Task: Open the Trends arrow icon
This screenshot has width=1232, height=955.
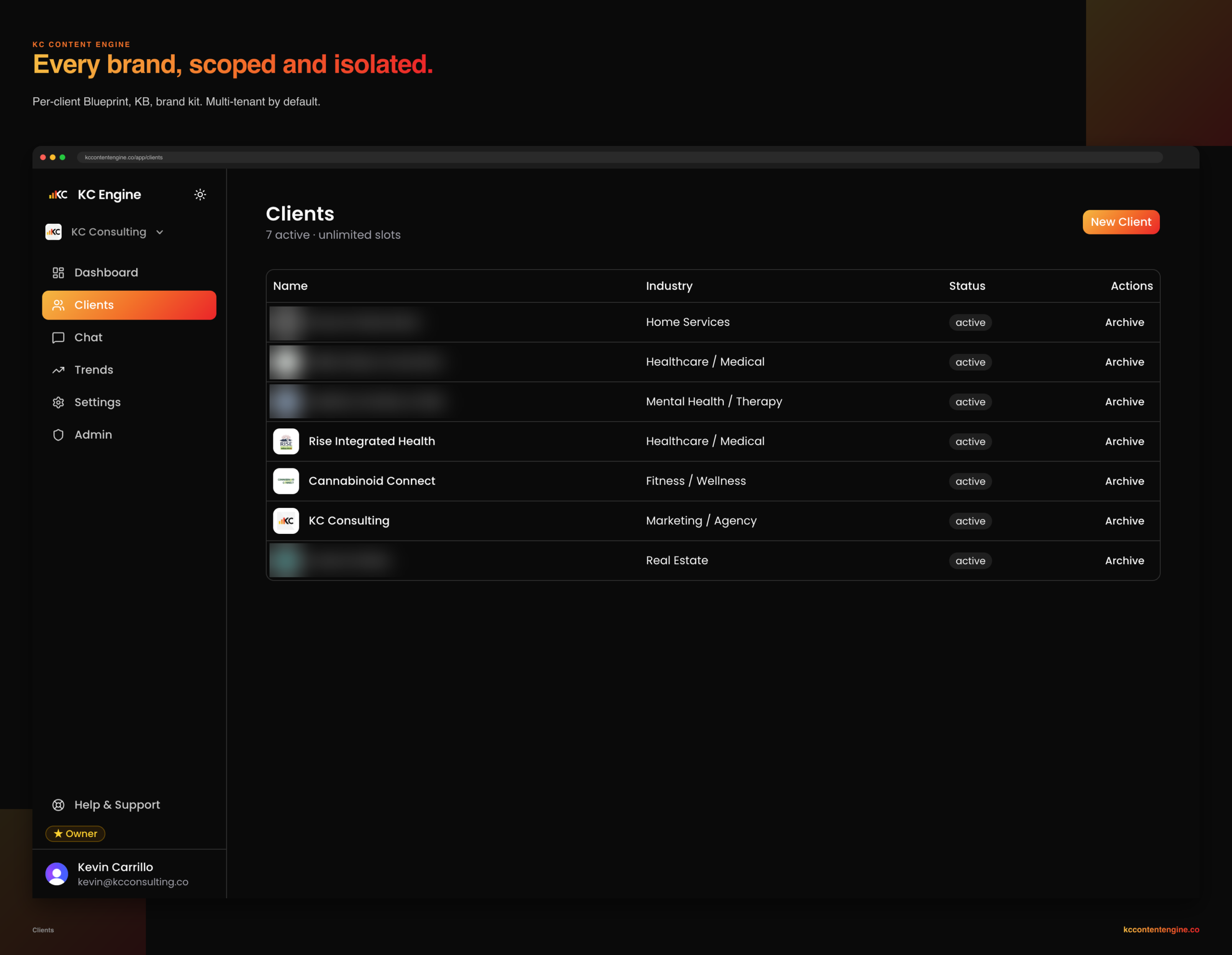Action: click(58, 370)
